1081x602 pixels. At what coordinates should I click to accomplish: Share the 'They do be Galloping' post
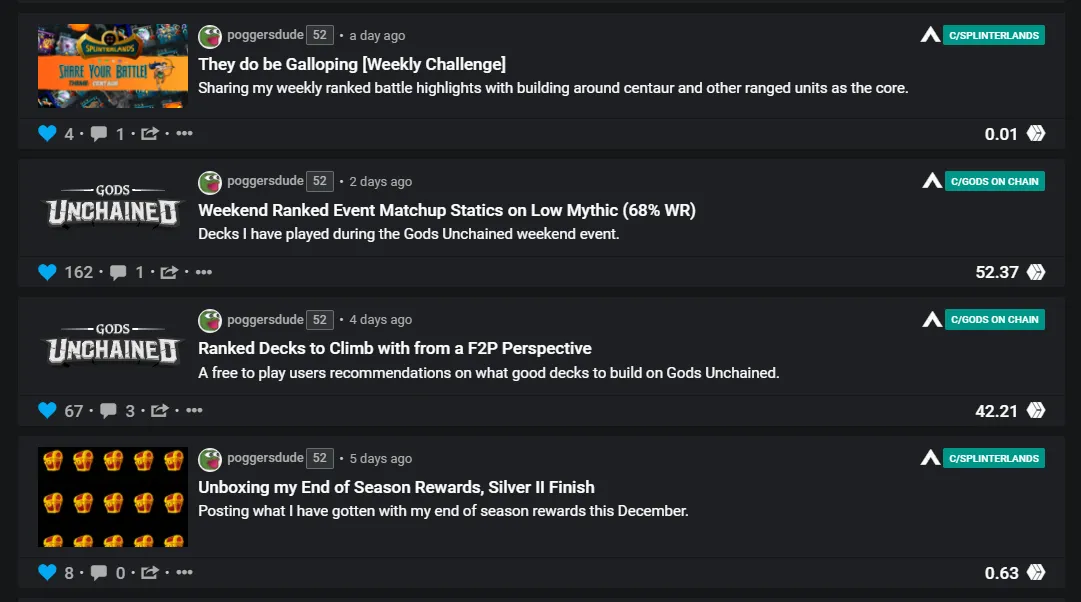coord(150,133)
